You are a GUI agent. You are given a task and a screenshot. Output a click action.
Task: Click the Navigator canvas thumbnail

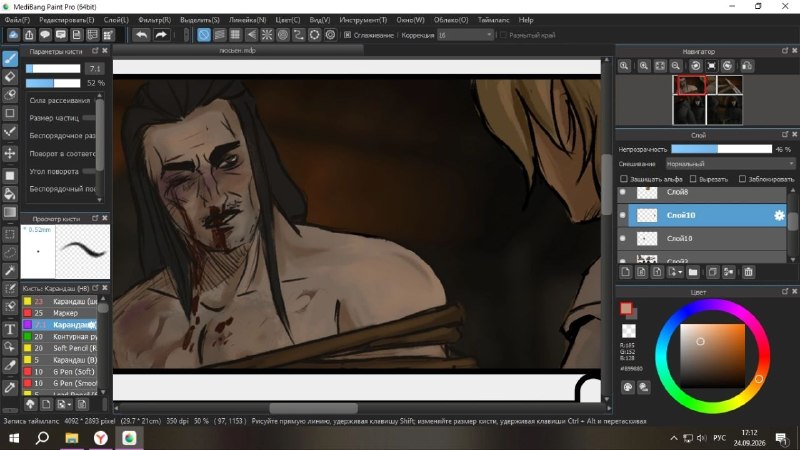[707, 100]
